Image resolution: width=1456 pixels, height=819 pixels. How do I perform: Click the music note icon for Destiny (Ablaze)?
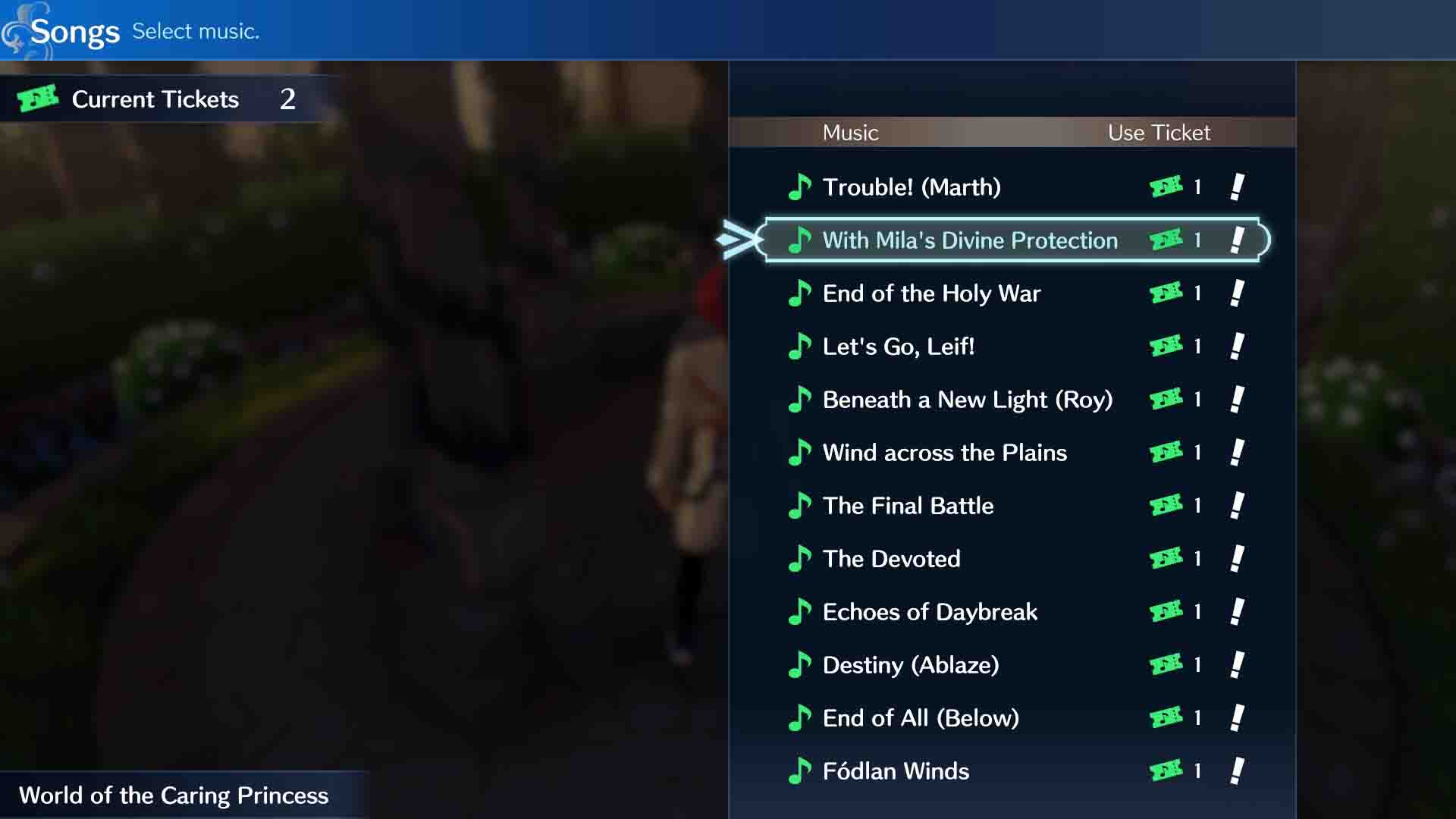(x=800, y=665)
